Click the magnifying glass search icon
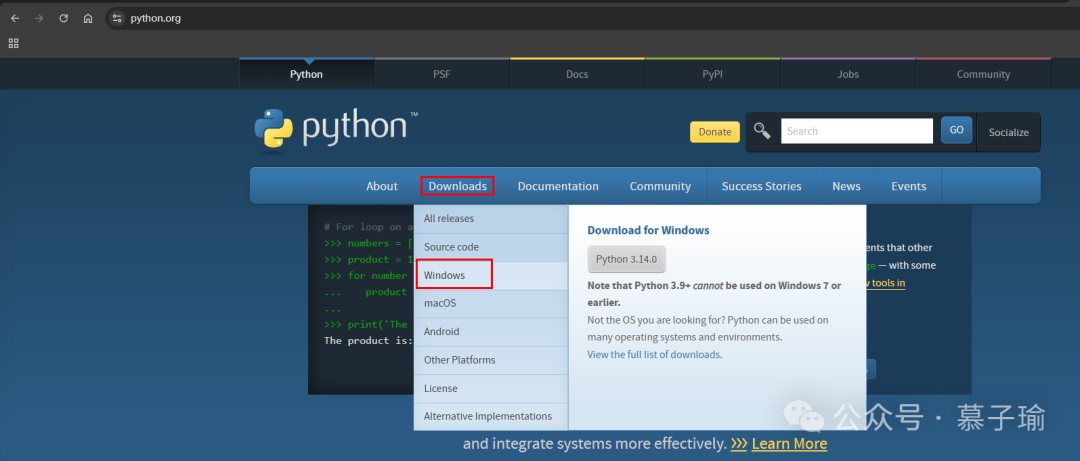Image resolution: width=1080 pixels, height=461 pixels. tap(762, 131)
